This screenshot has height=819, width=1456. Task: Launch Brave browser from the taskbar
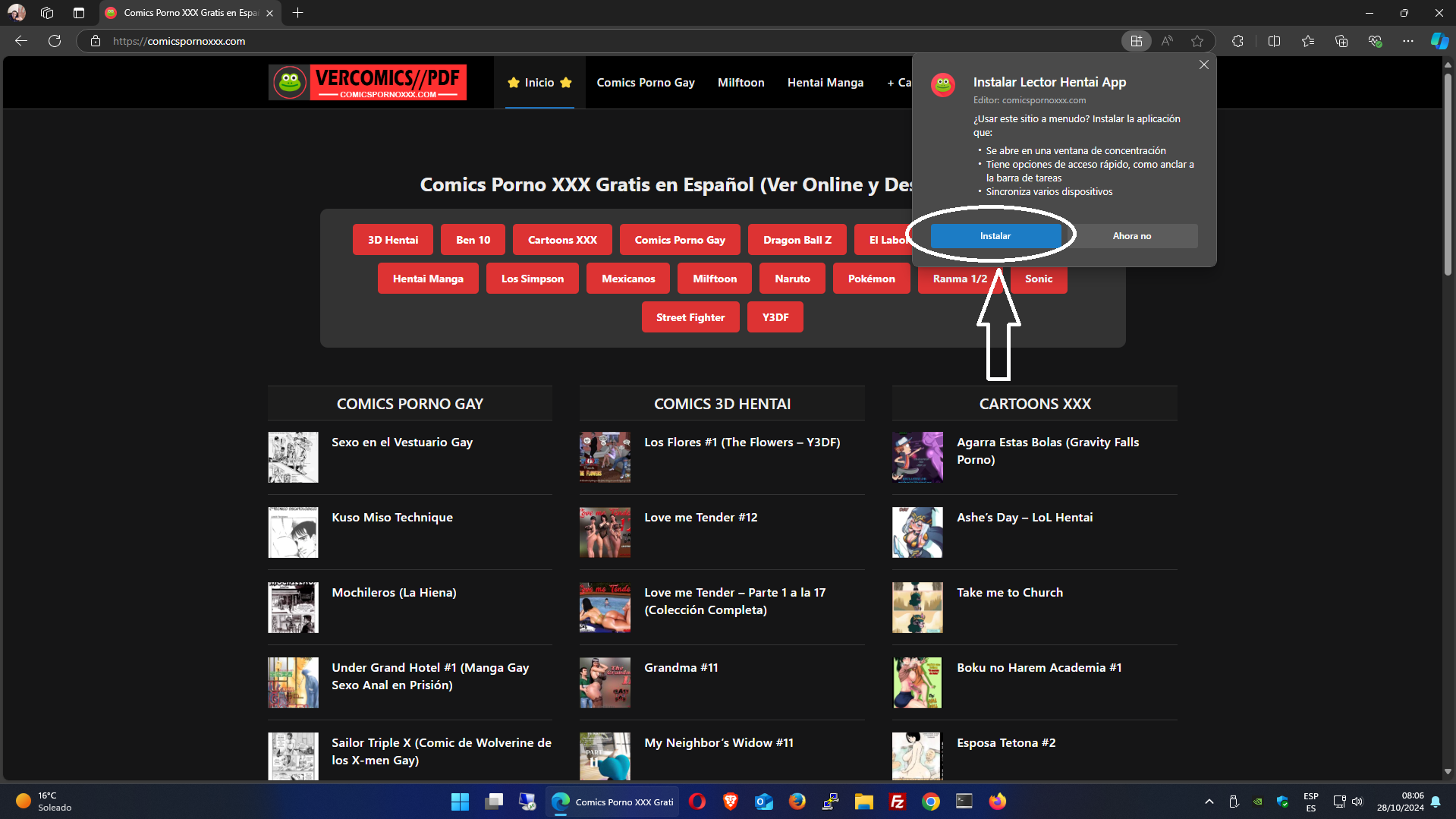[x=731, y=802]
